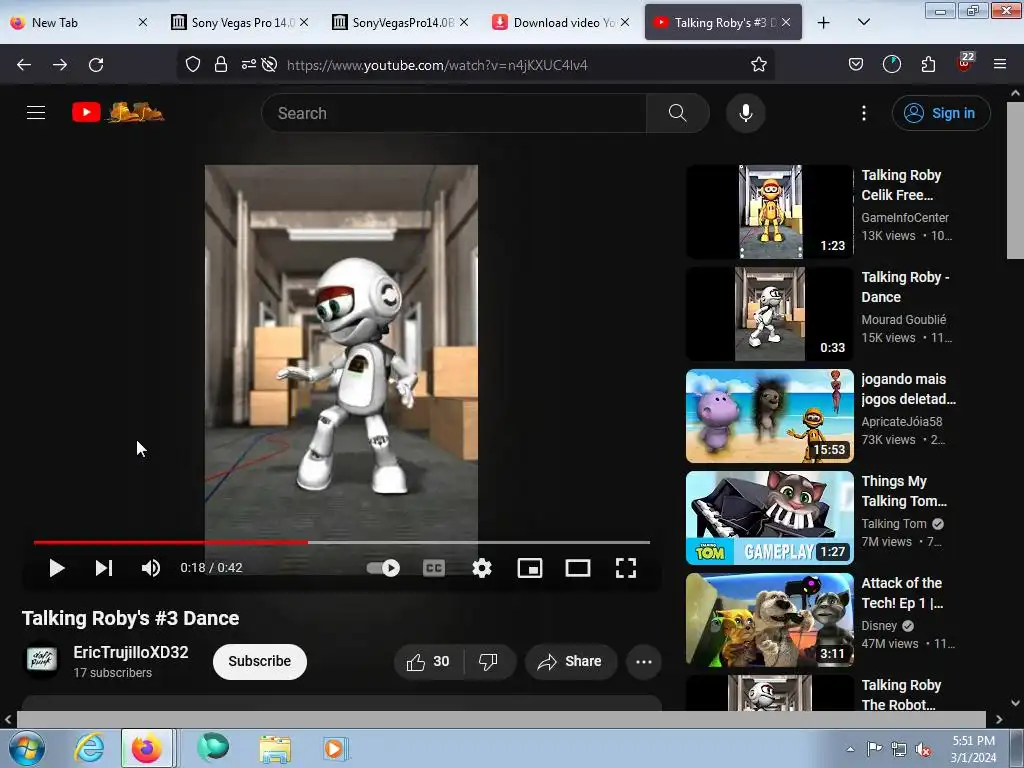
Task: Toggle the autoplay switch in the player
Action: pyautogui.click(x=383, y=568)
